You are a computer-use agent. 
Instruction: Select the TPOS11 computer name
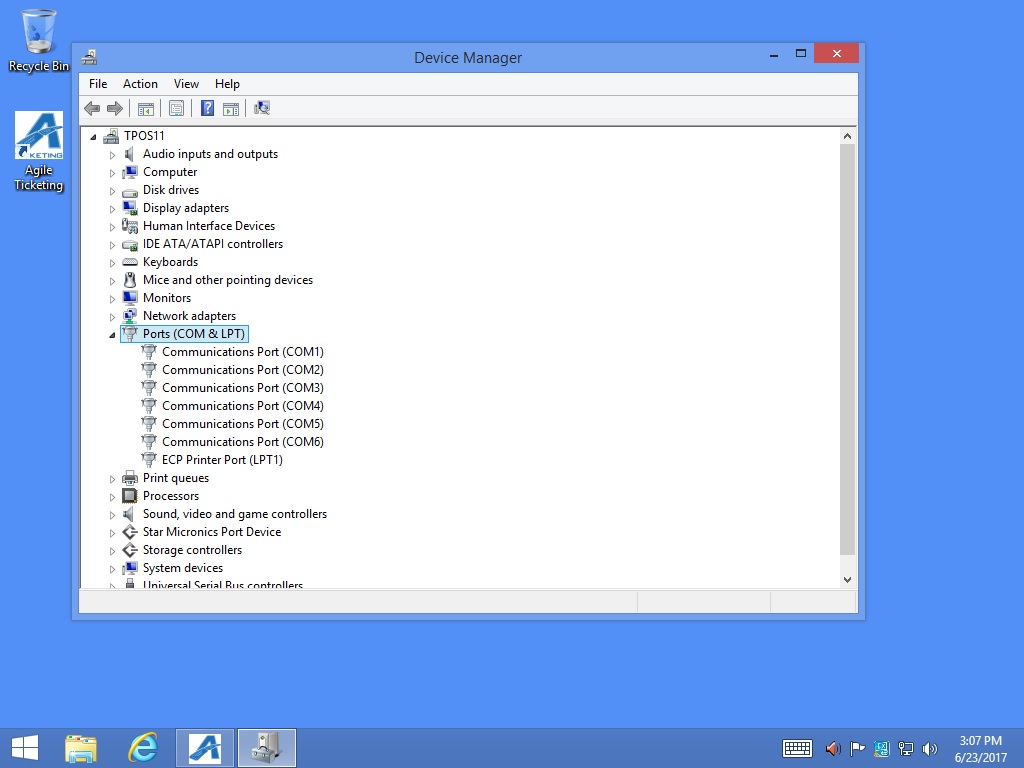(144, 136)
